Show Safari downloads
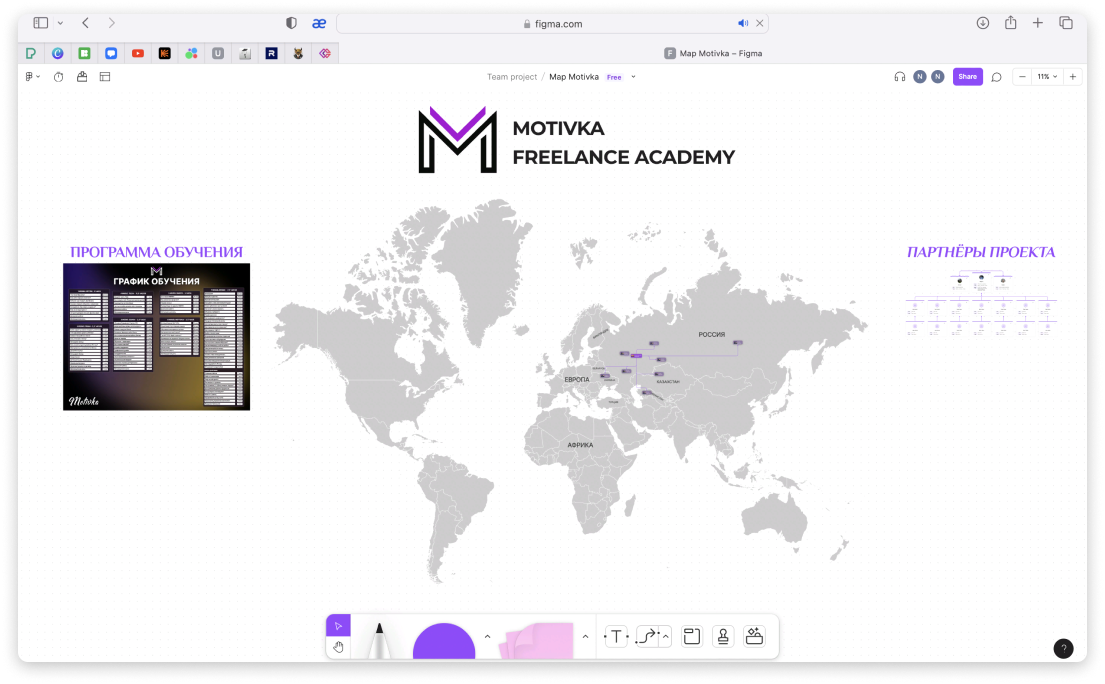The height and width of the screenshot is (684, 1105). [982, 23]
